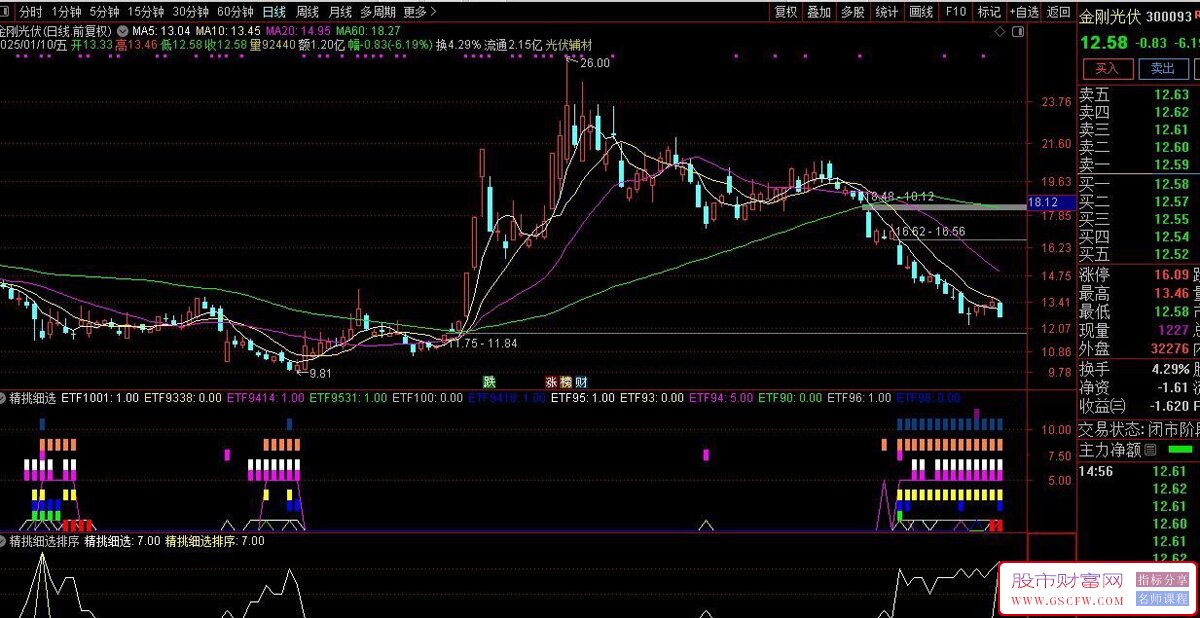Click the 9.81 low price label on chart
Screen dimensions: 1200x618
tap(320, 373)
